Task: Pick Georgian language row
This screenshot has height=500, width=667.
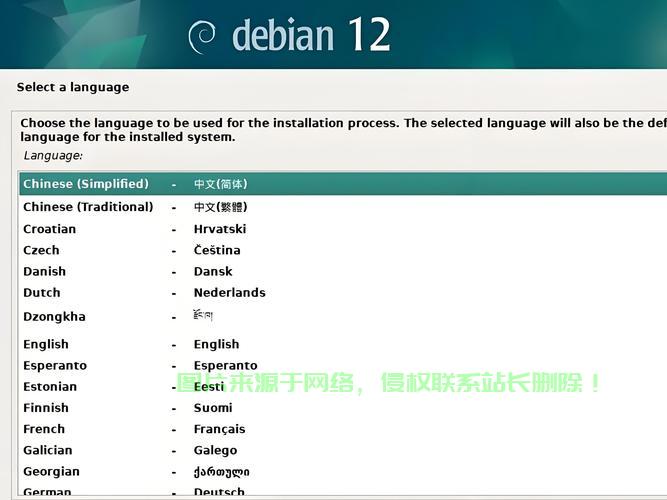Action: pyautogui.click(x=343, y=471)
